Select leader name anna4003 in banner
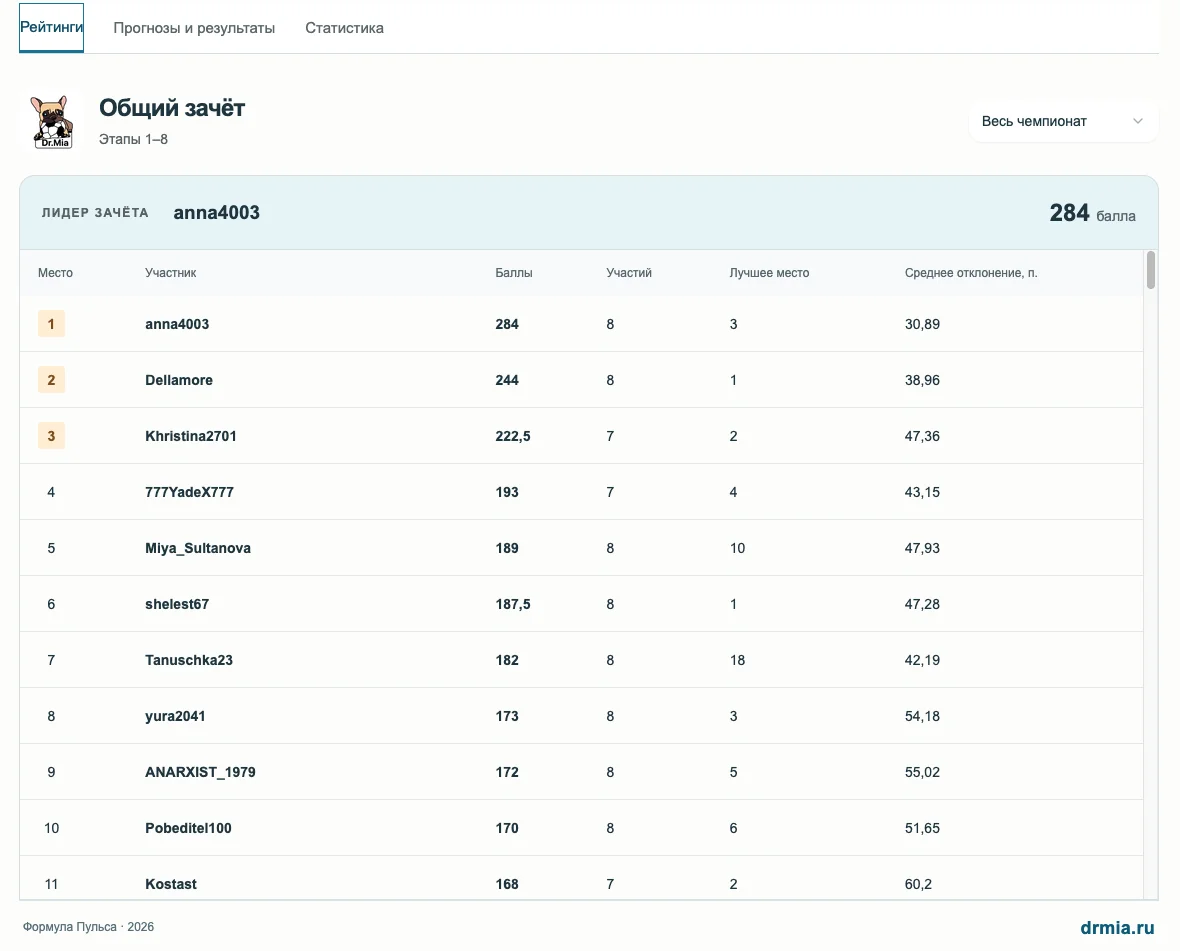This screenshot has width=1180, height=951. (x=217, y=213)
